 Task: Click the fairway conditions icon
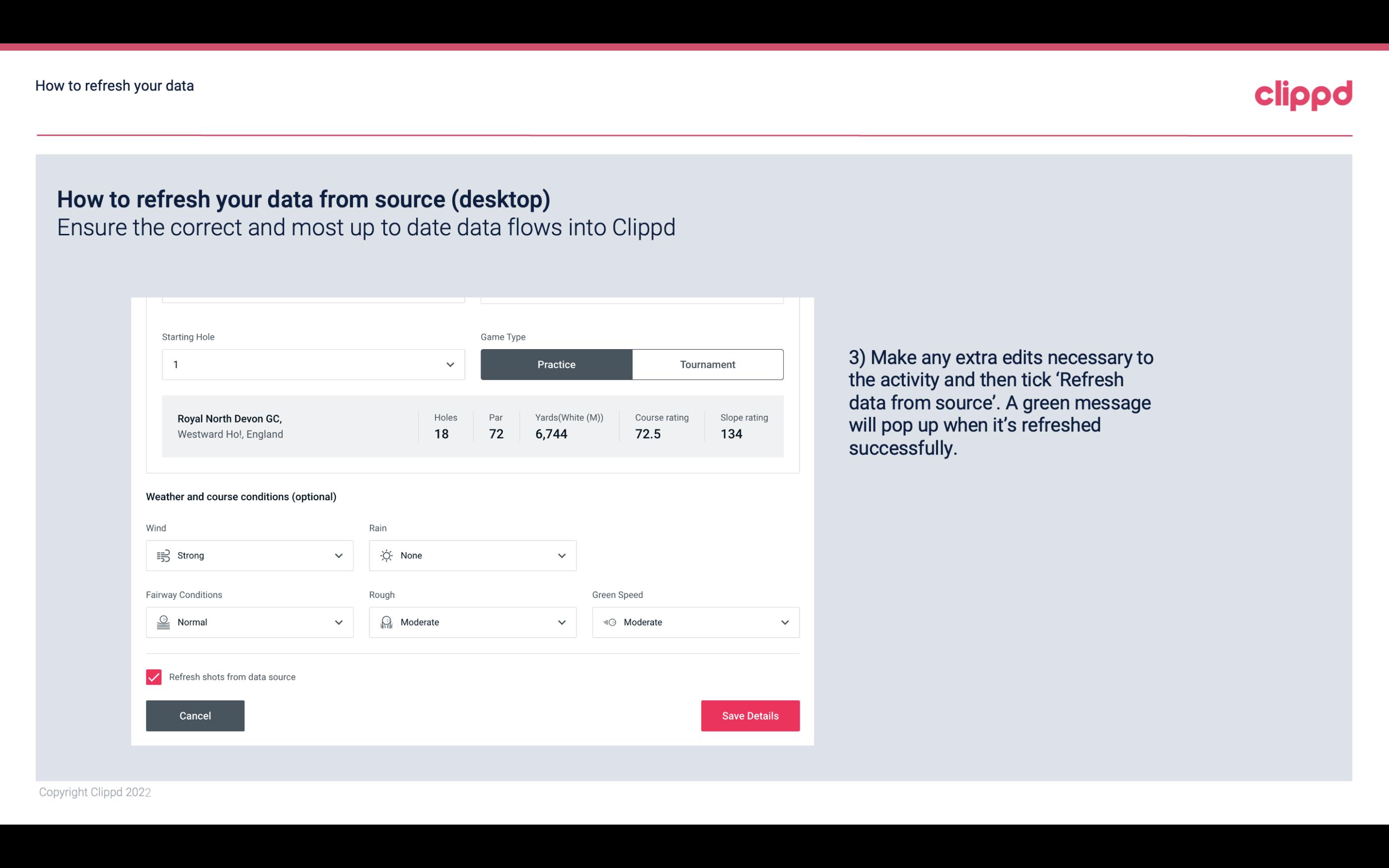click(x=162, y=621)
